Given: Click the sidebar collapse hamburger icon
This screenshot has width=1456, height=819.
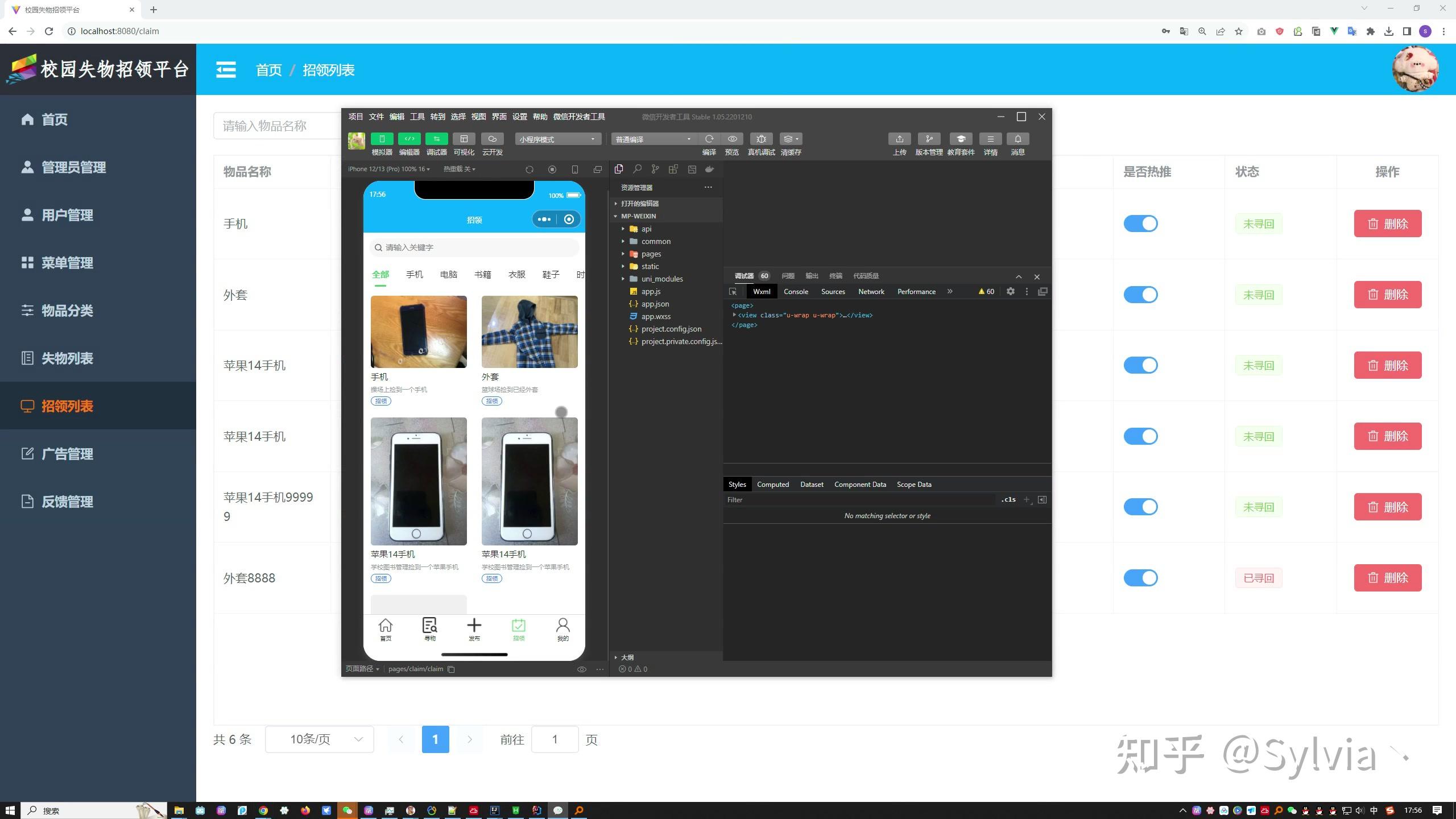Looking at the screenshot, I should pos(226,69).
